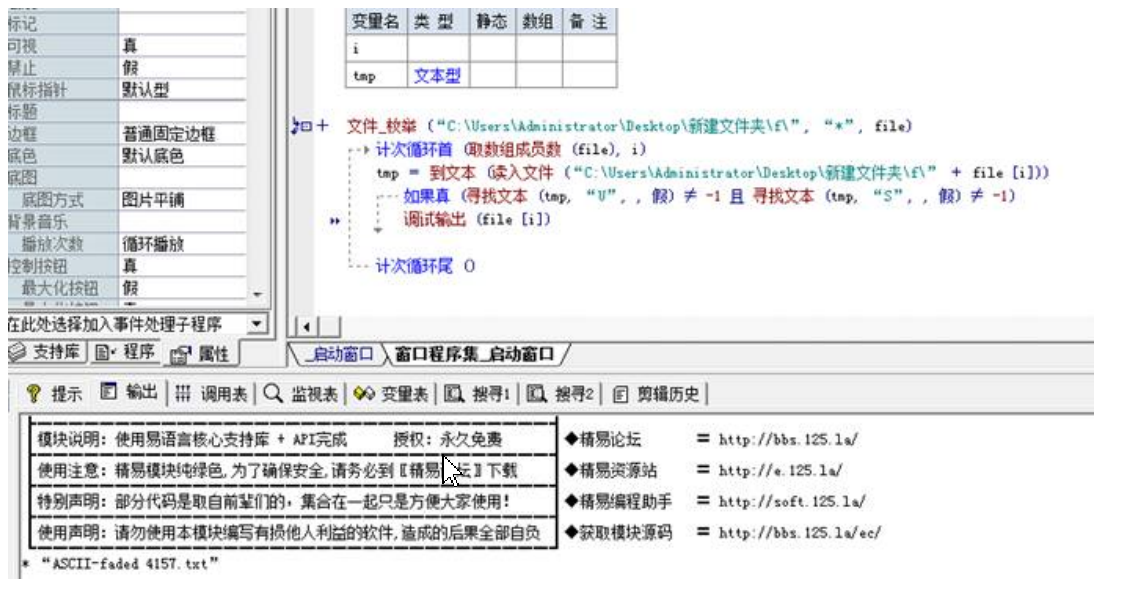Viewport: 1131px width, 598px height.
Task: Select the 底色 value 默认底色
Action: [182, 156]
